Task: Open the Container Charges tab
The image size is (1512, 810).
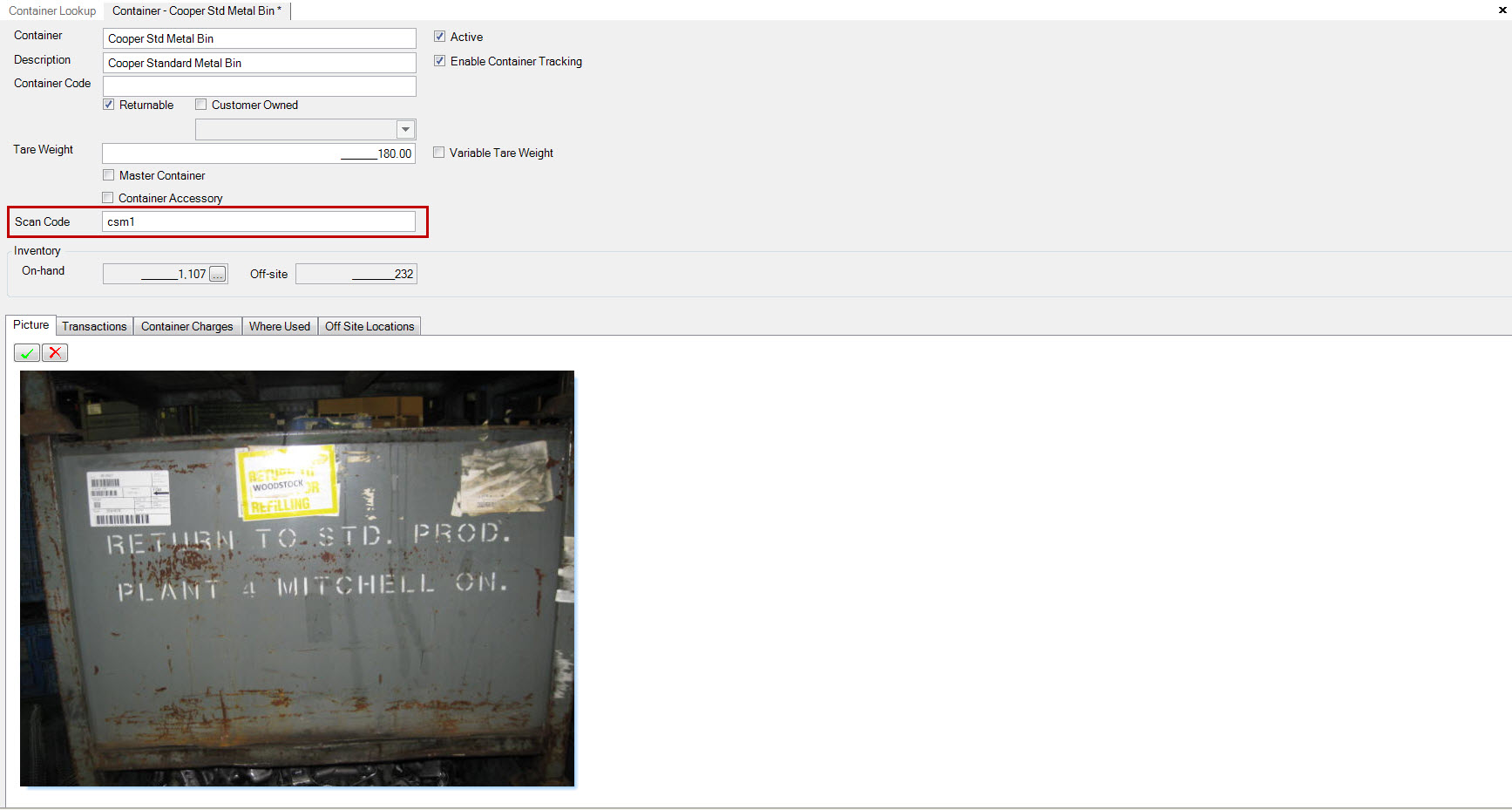Action: click(187, 326)
